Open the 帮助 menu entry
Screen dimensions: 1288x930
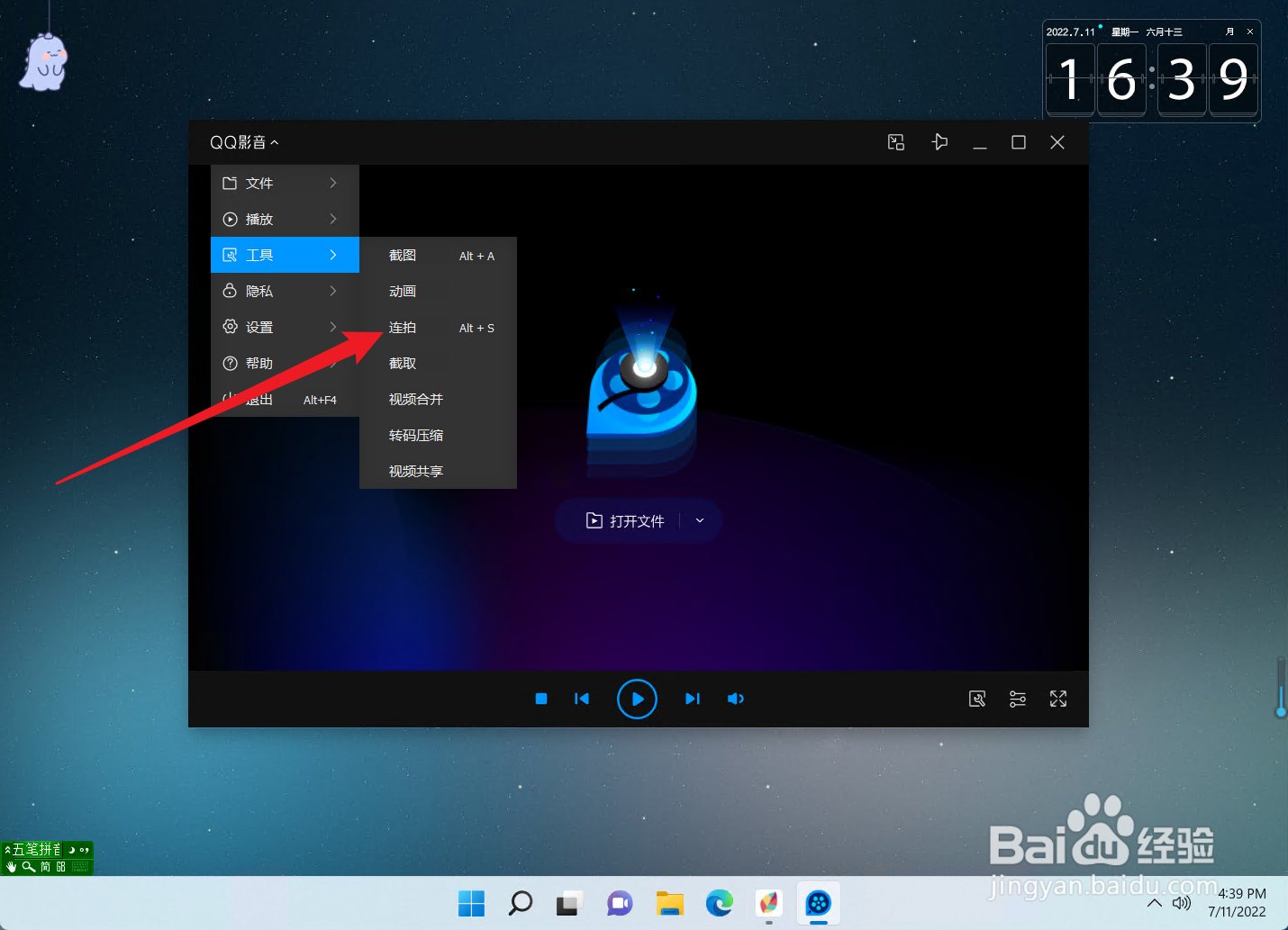coord(285,363)
